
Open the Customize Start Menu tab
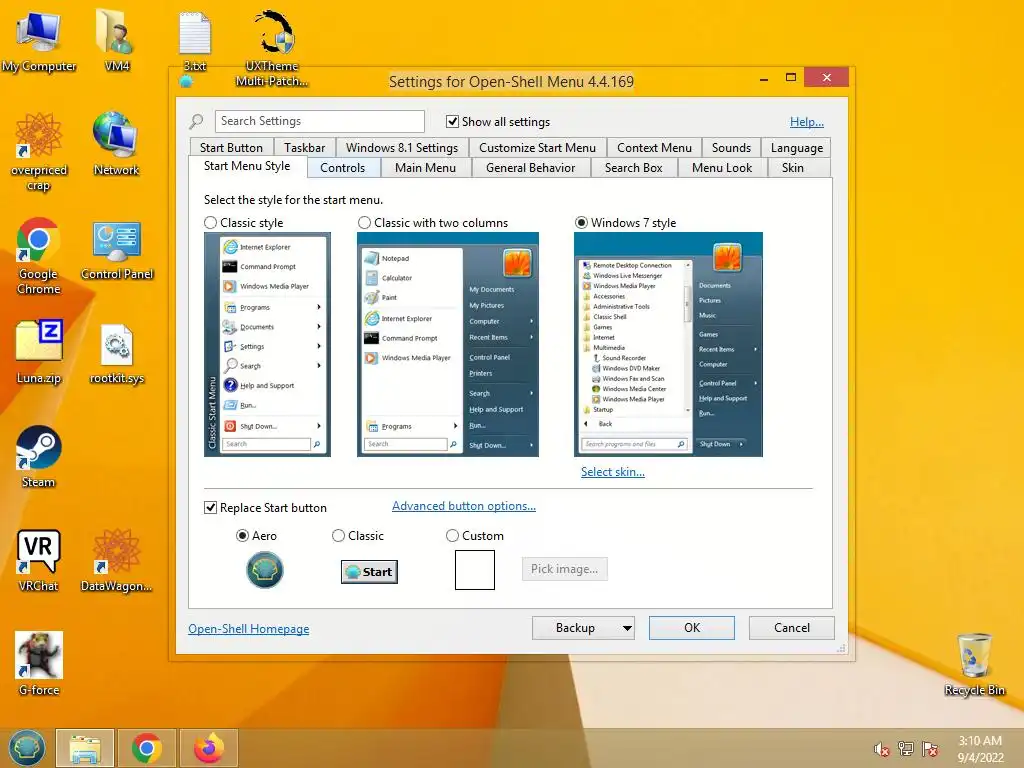(537, 148)
